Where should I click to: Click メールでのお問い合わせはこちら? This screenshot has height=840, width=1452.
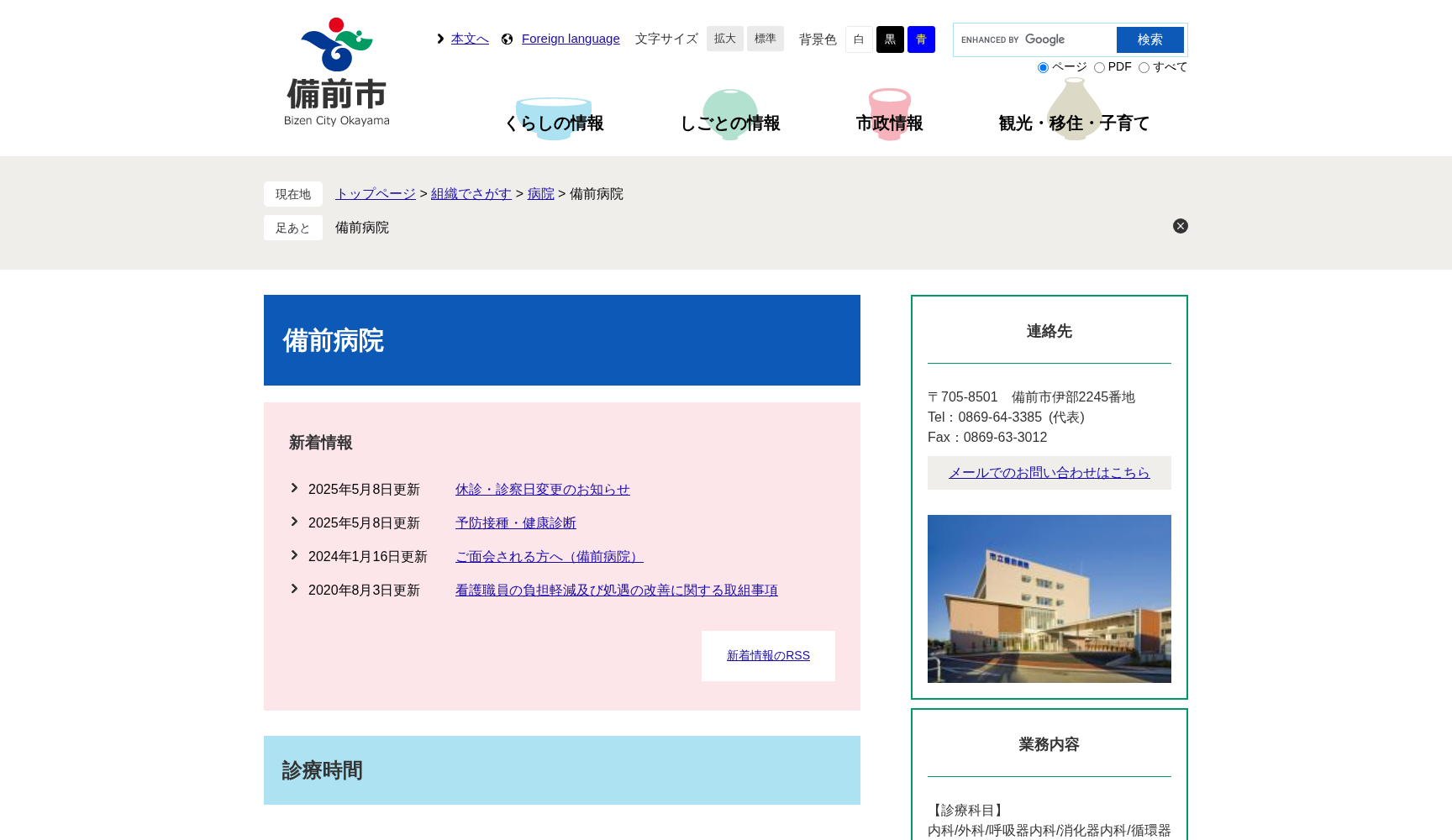pyautogui.click(x=1049, y=472)
